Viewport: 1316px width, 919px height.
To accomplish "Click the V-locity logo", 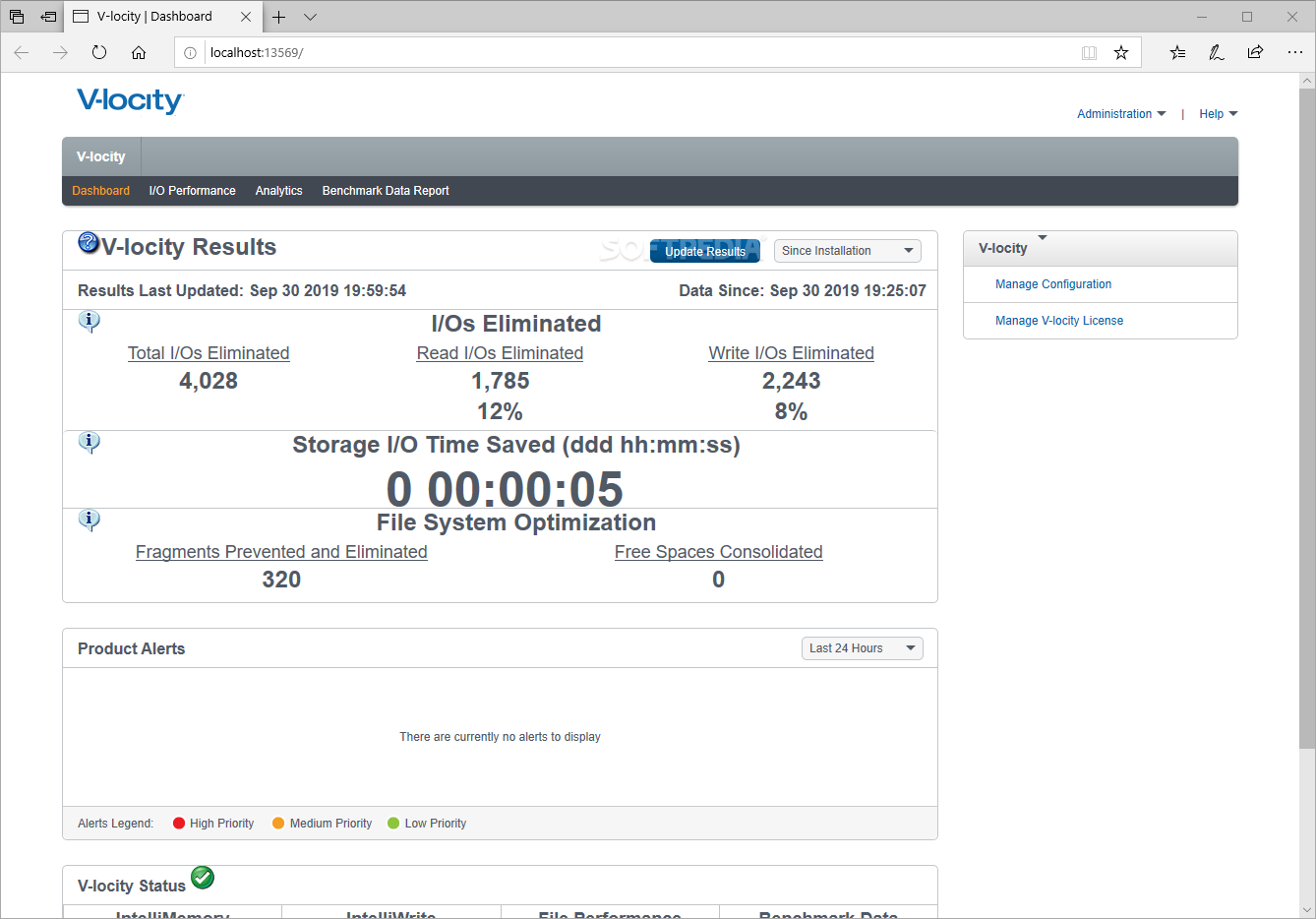I will pyautogui.click(x=130, y=100).
